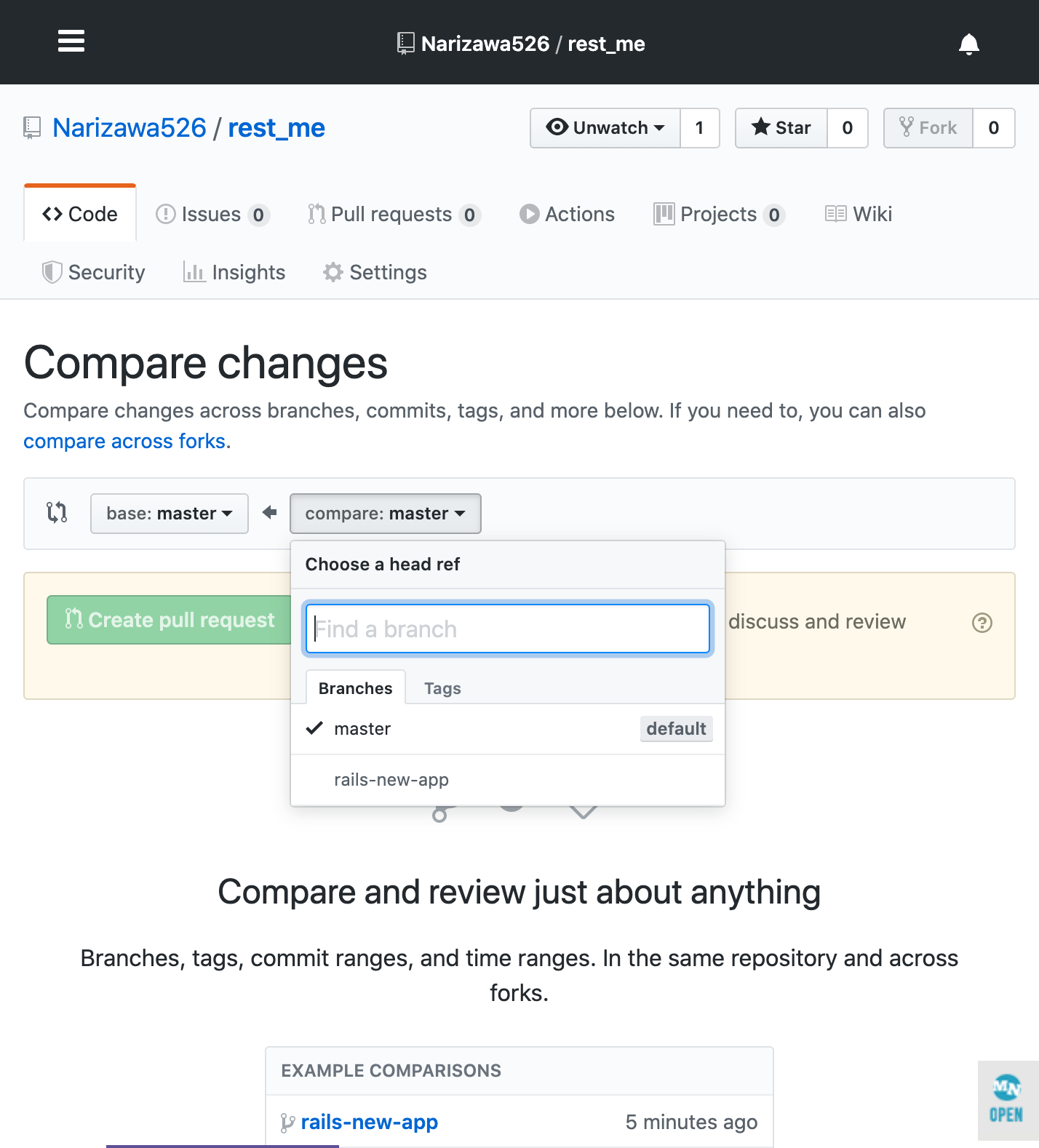Open the forks count next to Fork
This screenshot has height=1148, width=1039.
click(x=993, y=128)
